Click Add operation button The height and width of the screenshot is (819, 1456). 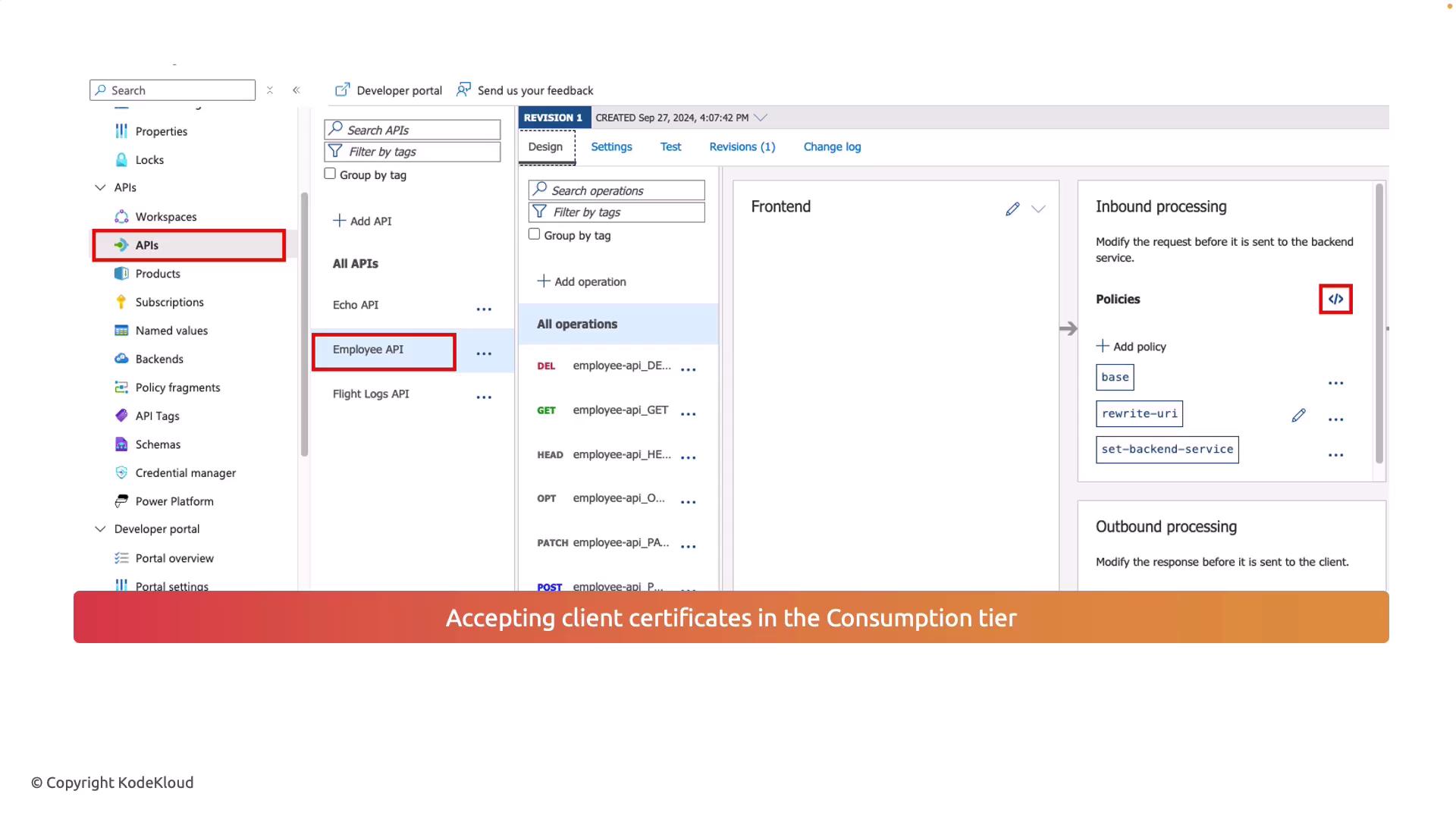[582, 281]
